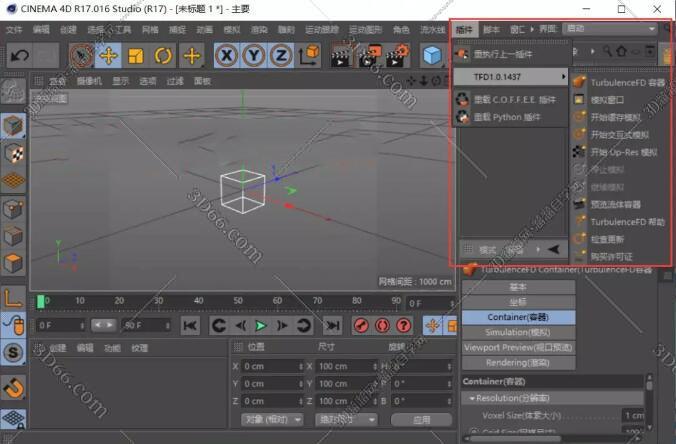
Task: Select Texture mode checkered cube icon
Action: click(x=13, y=153)
